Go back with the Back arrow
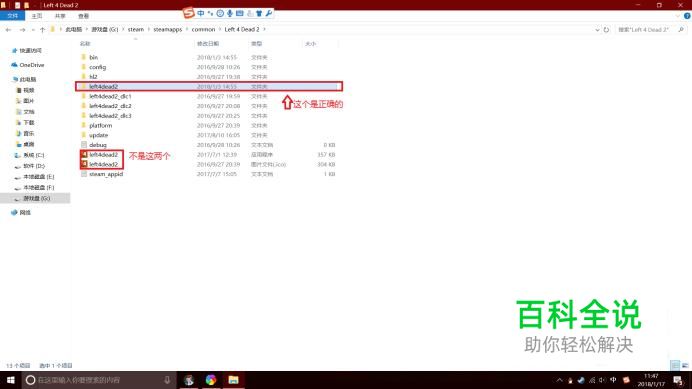 pos(8,30)
